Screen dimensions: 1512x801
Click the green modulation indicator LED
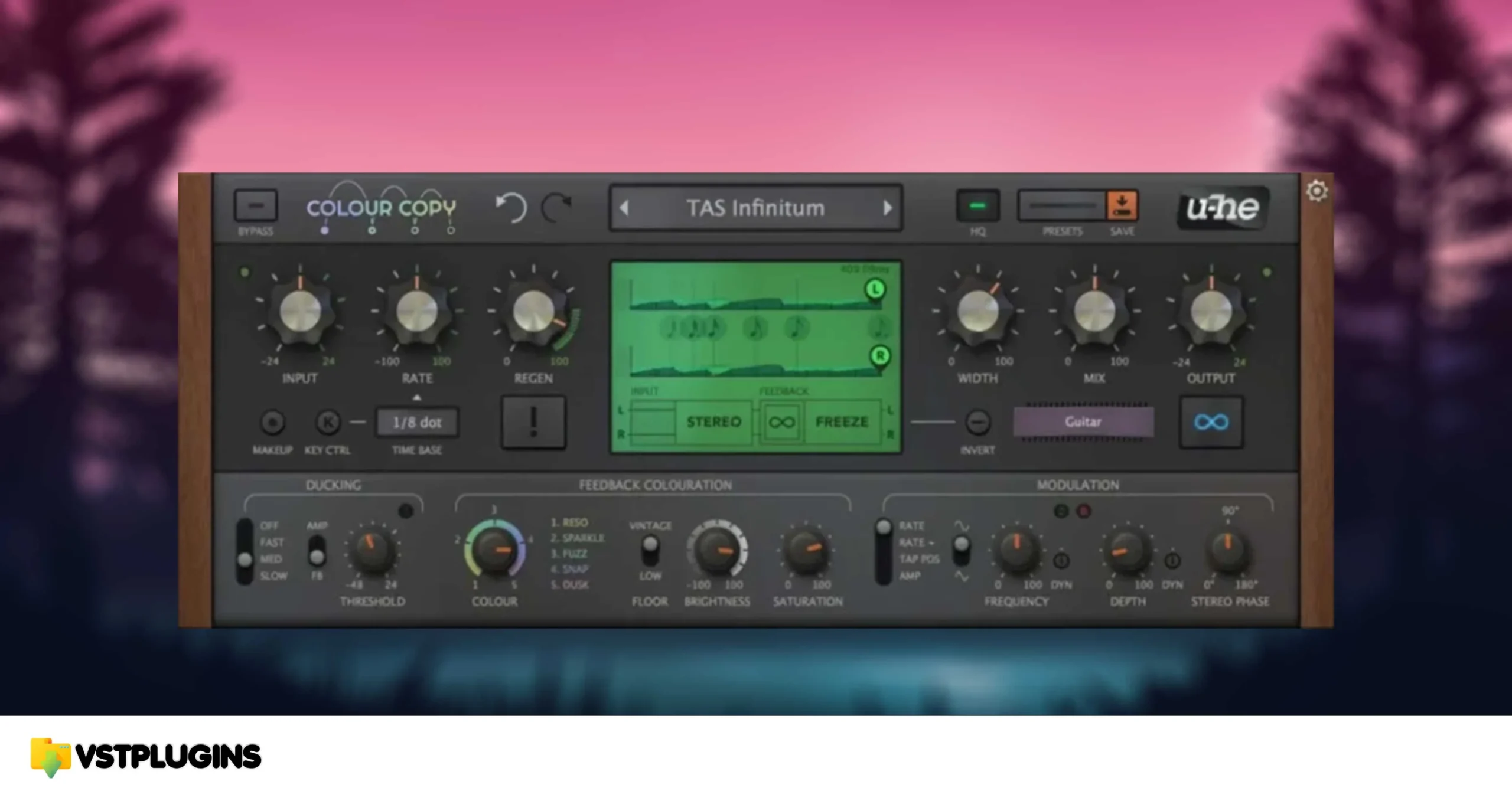click(1061, 511)
